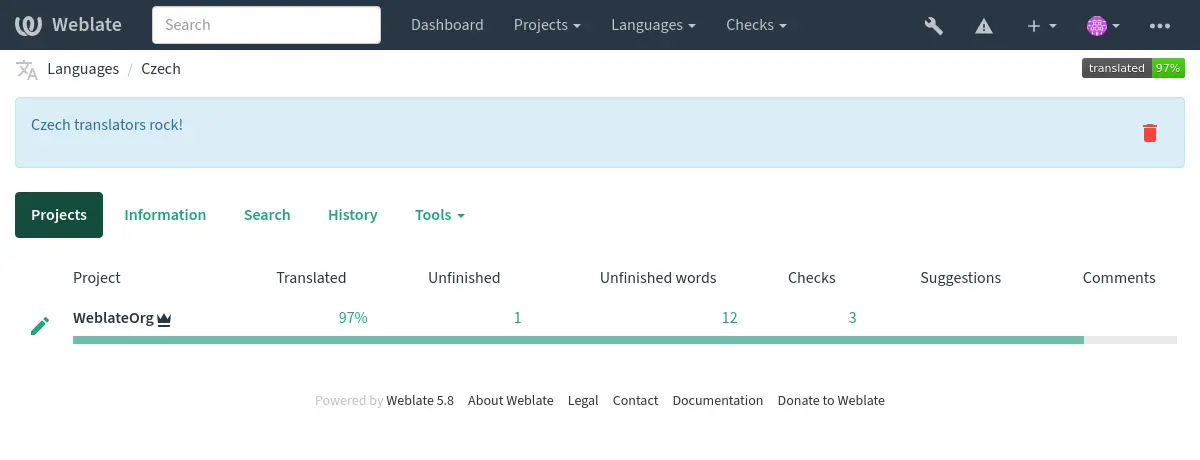Viewport: 1200px width, 460px height.
Task: Open the warning triangle alerts icon
Action: (984, 26)
